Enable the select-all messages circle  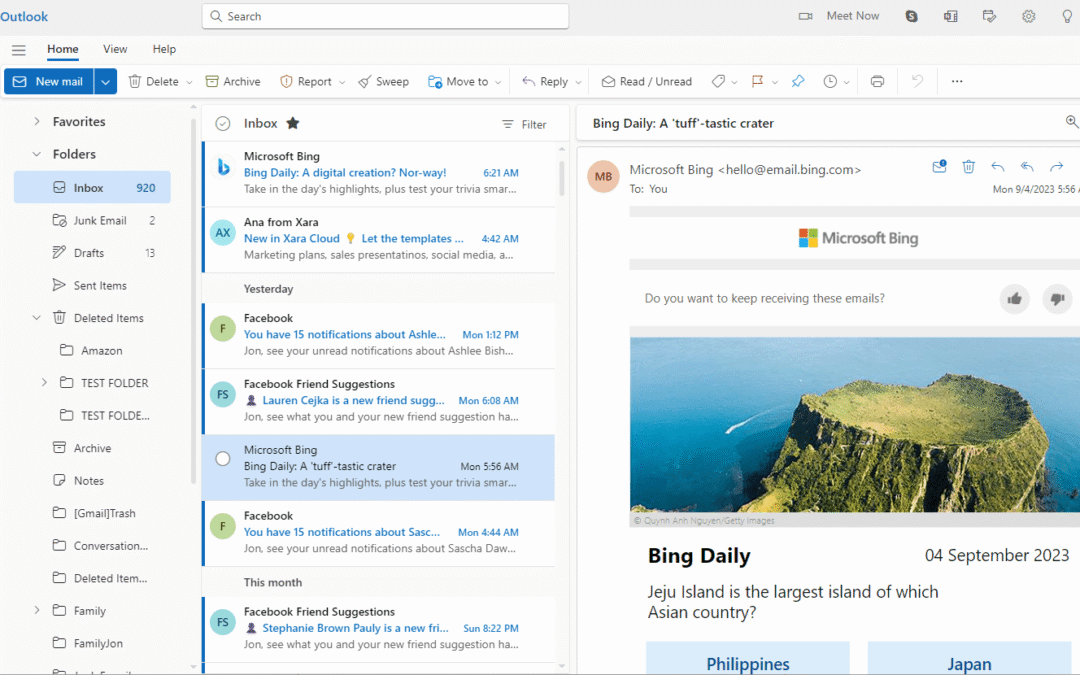click(x=221, y=123)
